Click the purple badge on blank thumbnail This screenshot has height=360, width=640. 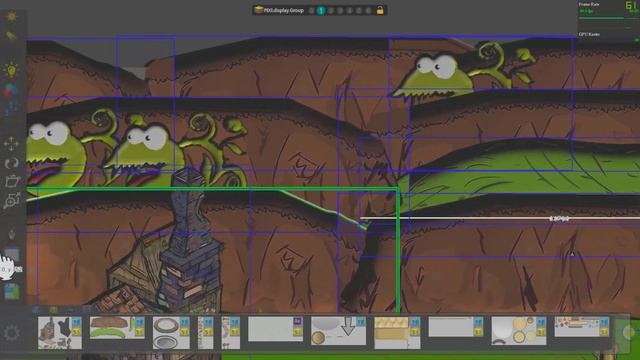(x=298, y=322)
